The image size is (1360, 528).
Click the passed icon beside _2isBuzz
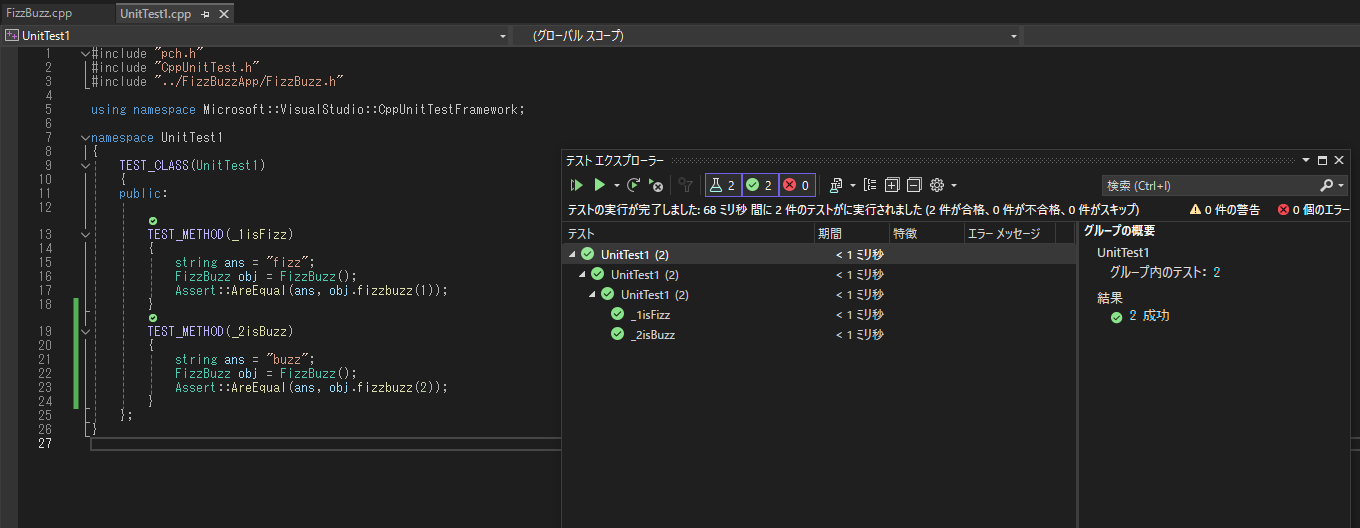coord(617,334)
